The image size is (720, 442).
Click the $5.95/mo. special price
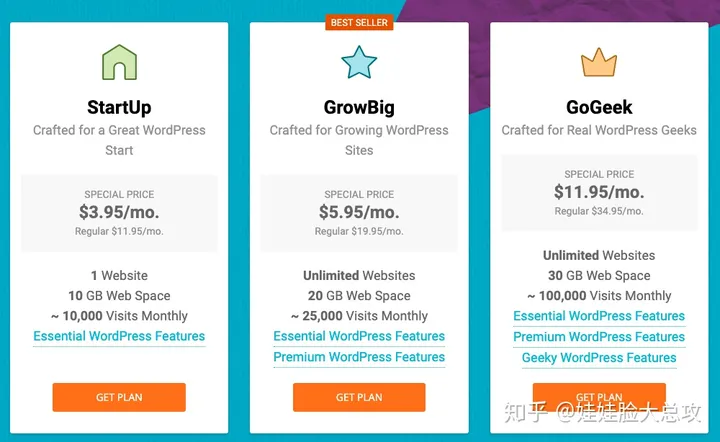click(359, 212)
